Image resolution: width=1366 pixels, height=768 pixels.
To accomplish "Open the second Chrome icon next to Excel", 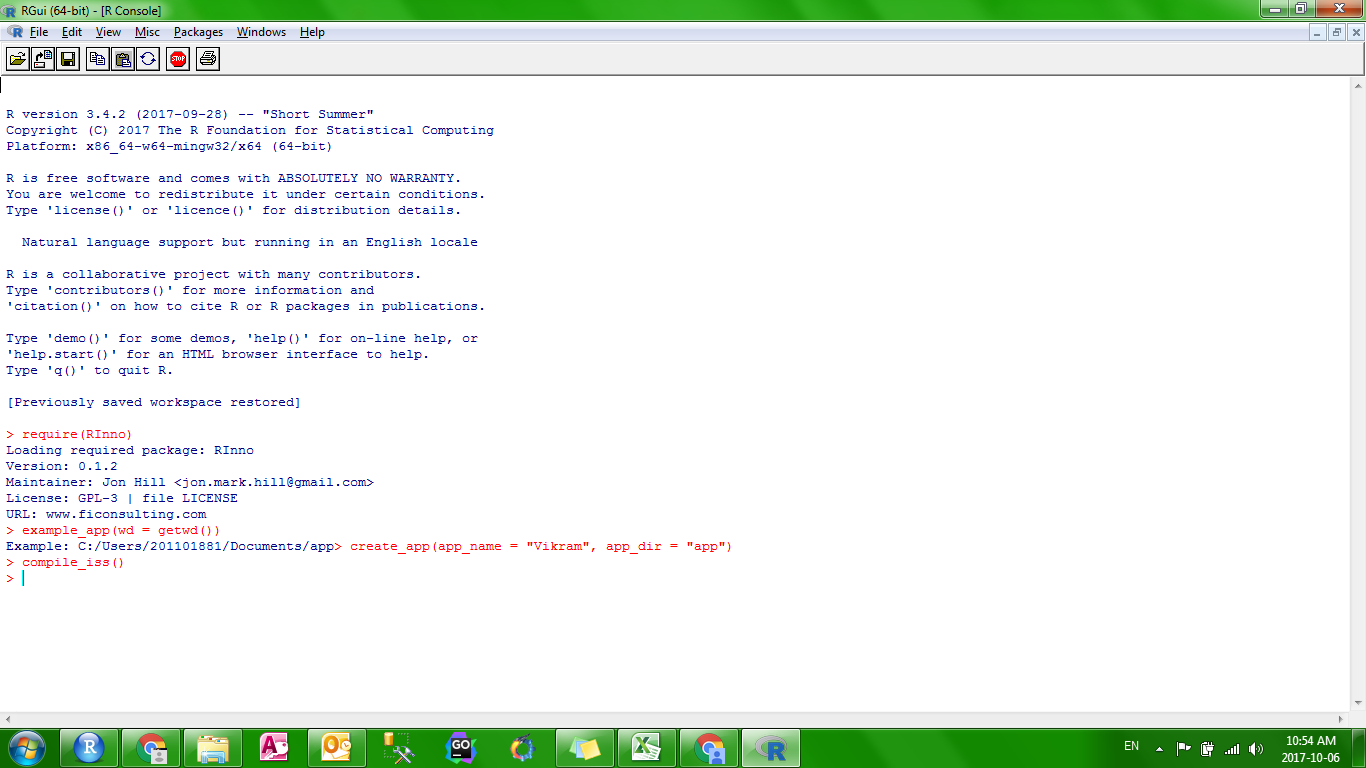I will pos(709,748).
